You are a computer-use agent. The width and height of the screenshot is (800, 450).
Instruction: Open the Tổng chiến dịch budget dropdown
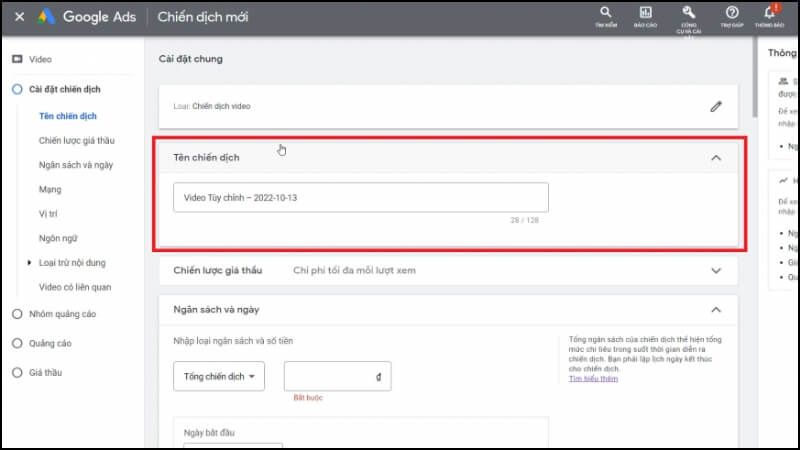[x=218, y=376]
